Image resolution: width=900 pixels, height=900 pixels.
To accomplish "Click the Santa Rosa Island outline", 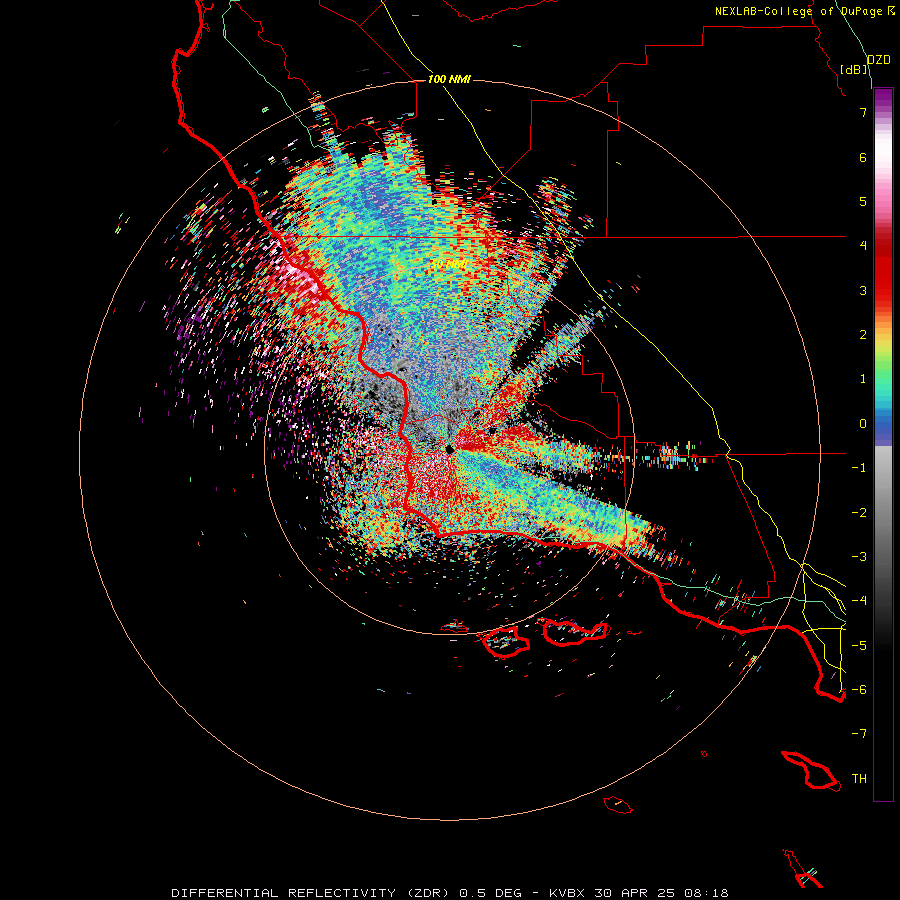I will pyautogui.click(x=506, y=641).
